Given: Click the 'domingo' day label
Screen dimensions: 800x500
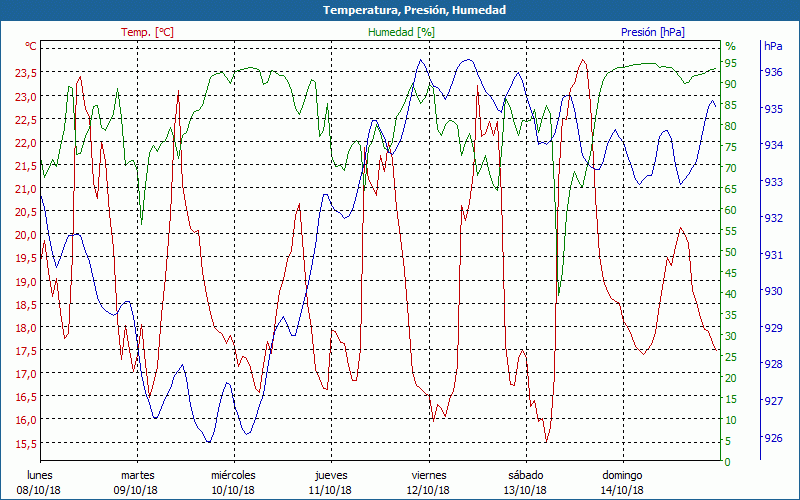Looking at the screenshot, I should pyautogui.click(x=622, y=476).
